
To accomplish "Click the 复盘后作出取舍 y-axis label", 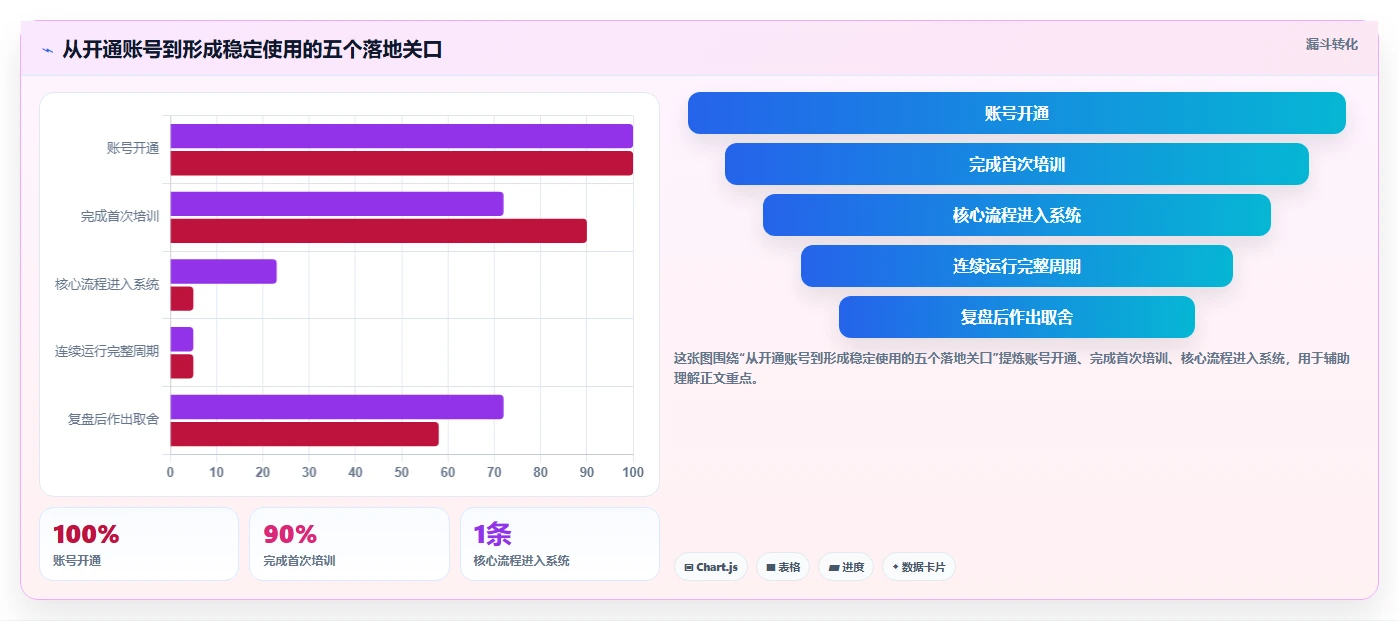I will pos(114,419).
